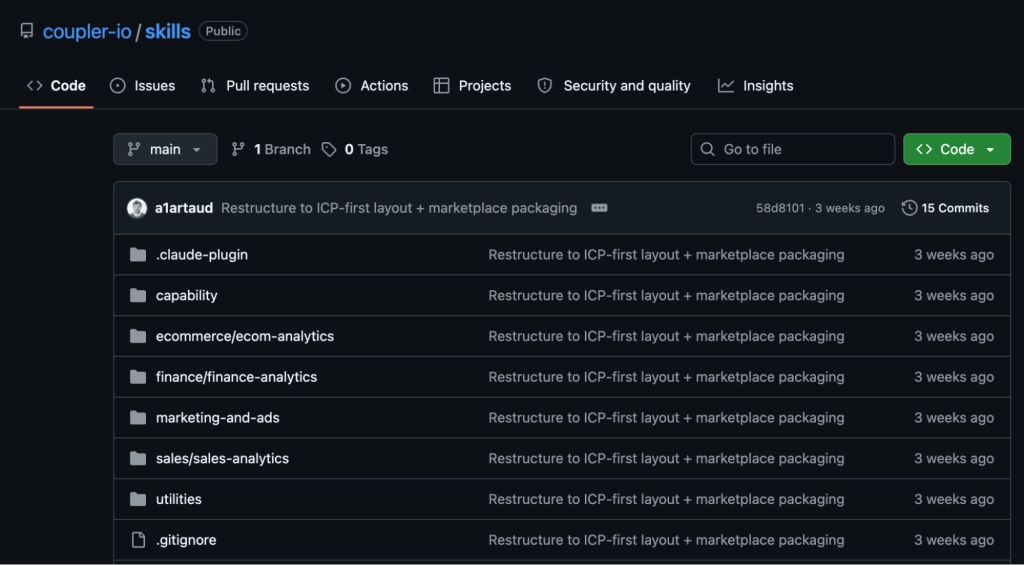This screenshot has height=565, width=1024.
Task: Open commit message in the finance/finance-analytics row
Action: [666, 377]
